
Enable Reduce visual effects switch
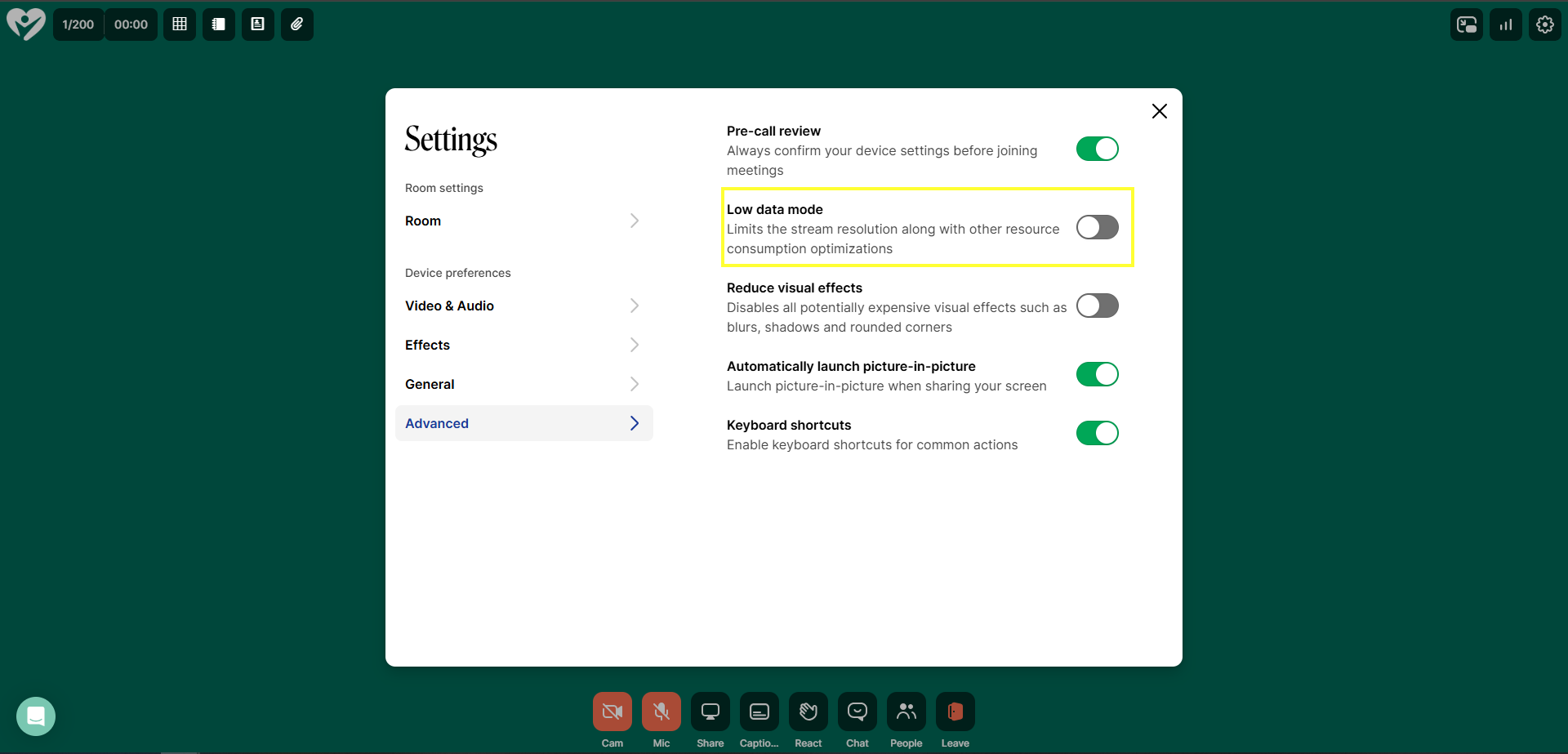(1098, 306)
